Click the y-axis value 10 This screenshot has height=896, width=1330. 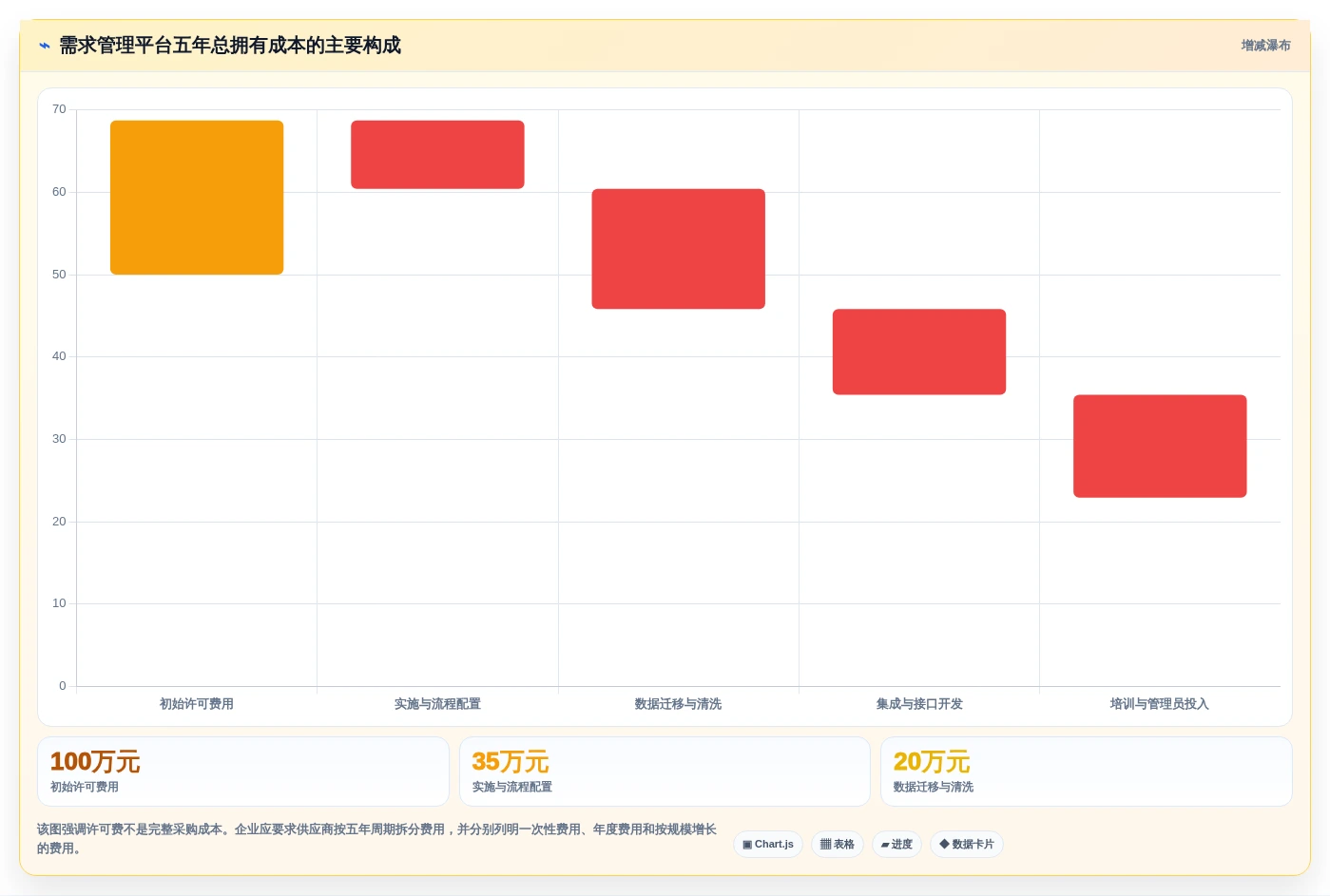[59, 603]
